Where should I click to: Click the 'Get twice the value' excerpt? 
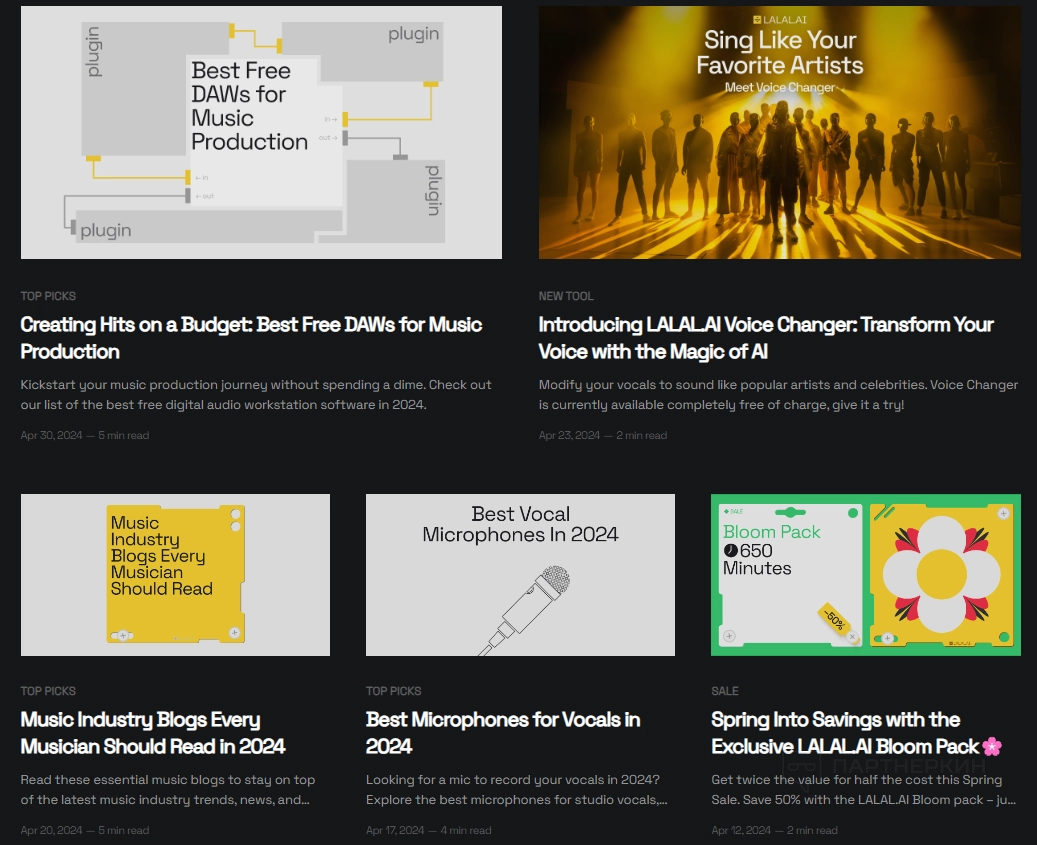(x=864, y=789)
